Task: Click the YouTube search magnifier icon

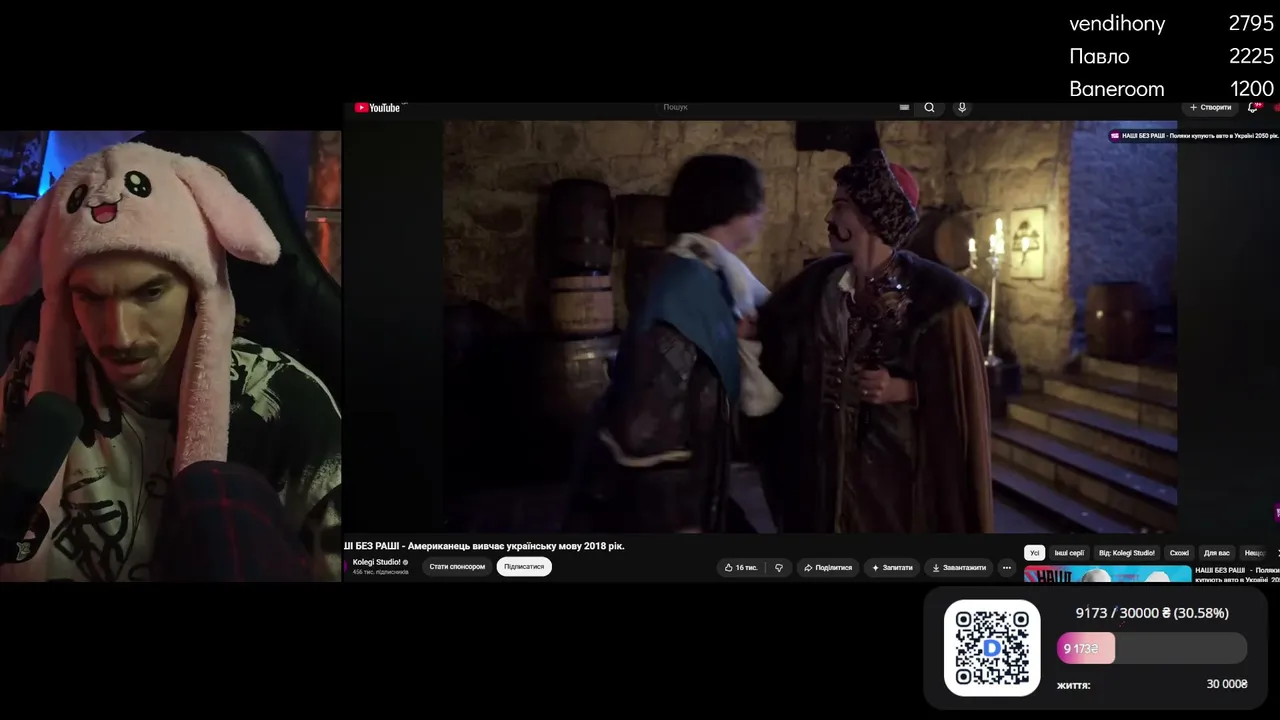Action: coord(929,108)
